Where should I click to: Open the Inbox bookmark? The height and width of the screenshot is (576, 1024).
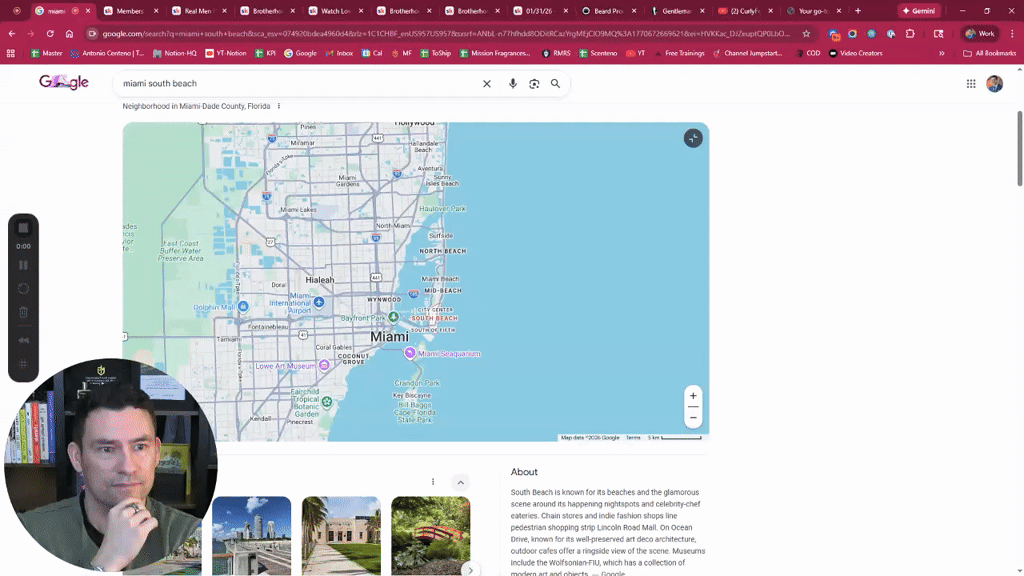point(339,54)
